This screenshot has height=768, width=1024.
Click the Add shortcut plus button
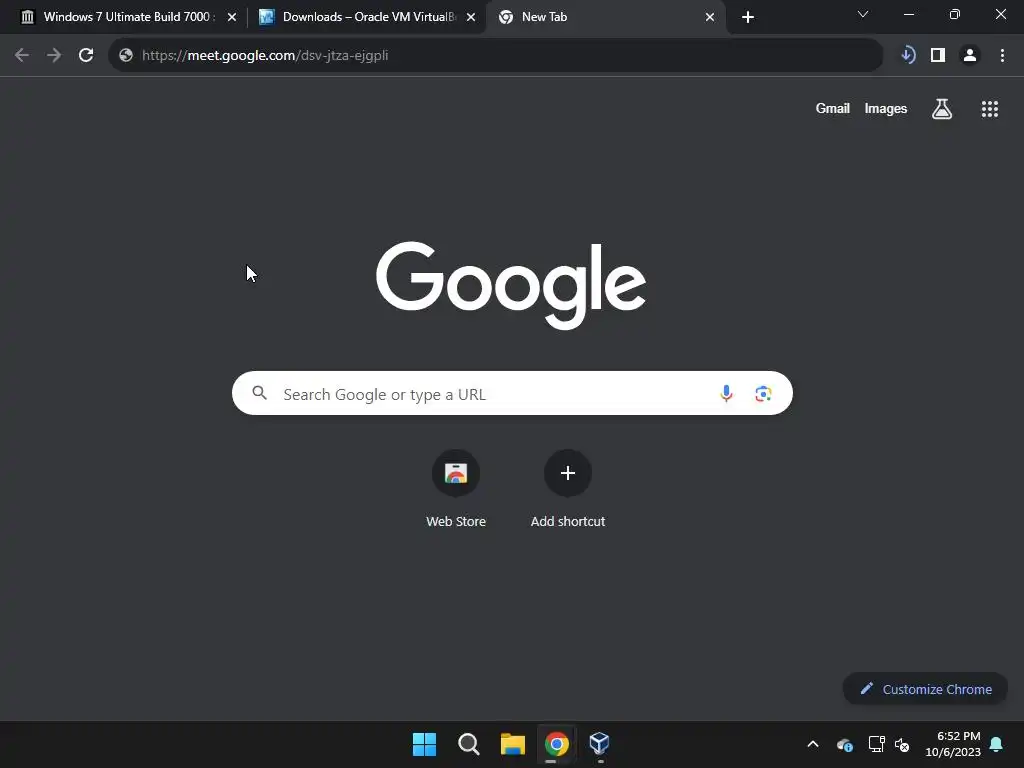click(568, 473)
